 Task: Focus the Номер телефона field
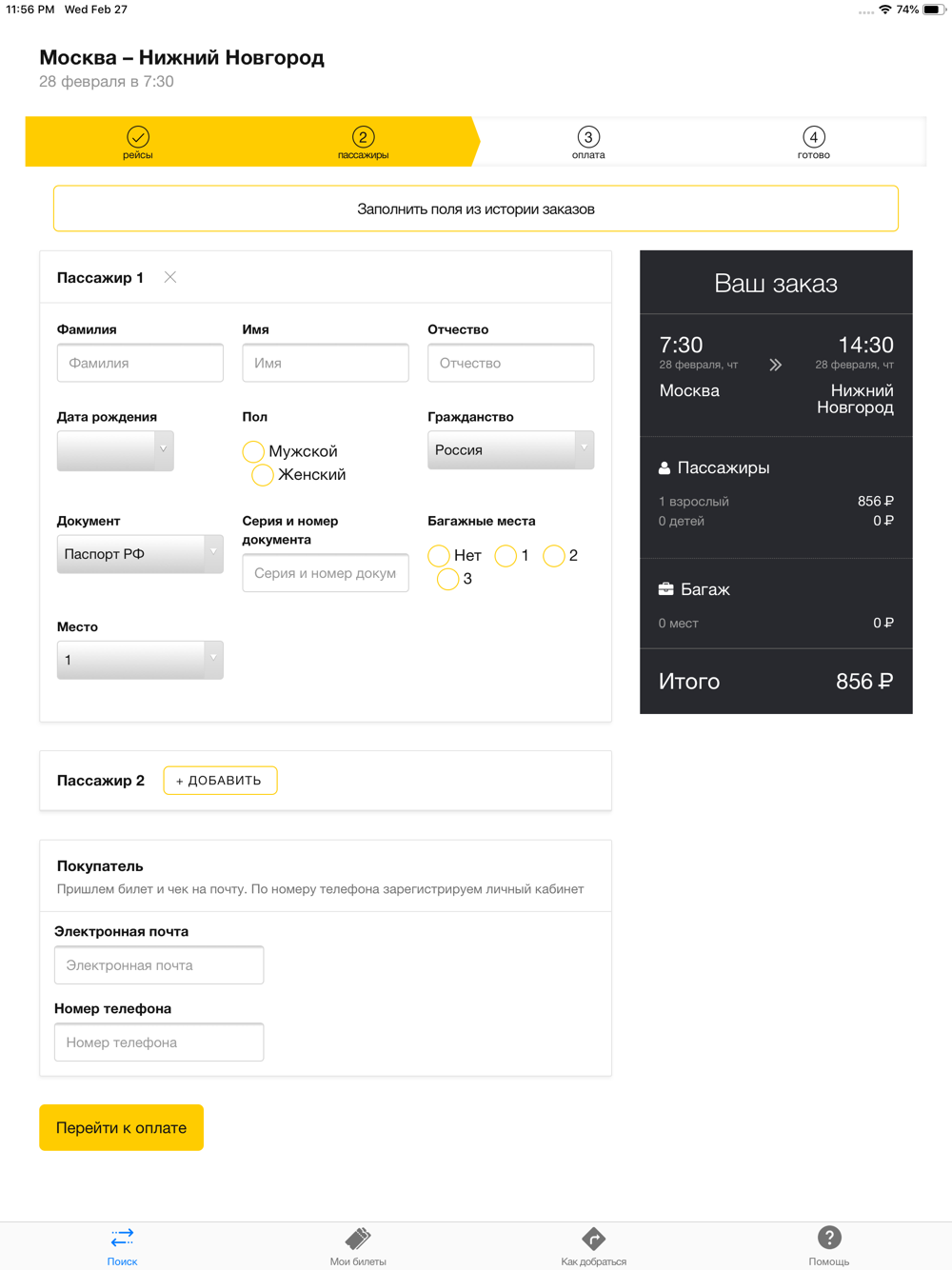[159, 1042]
